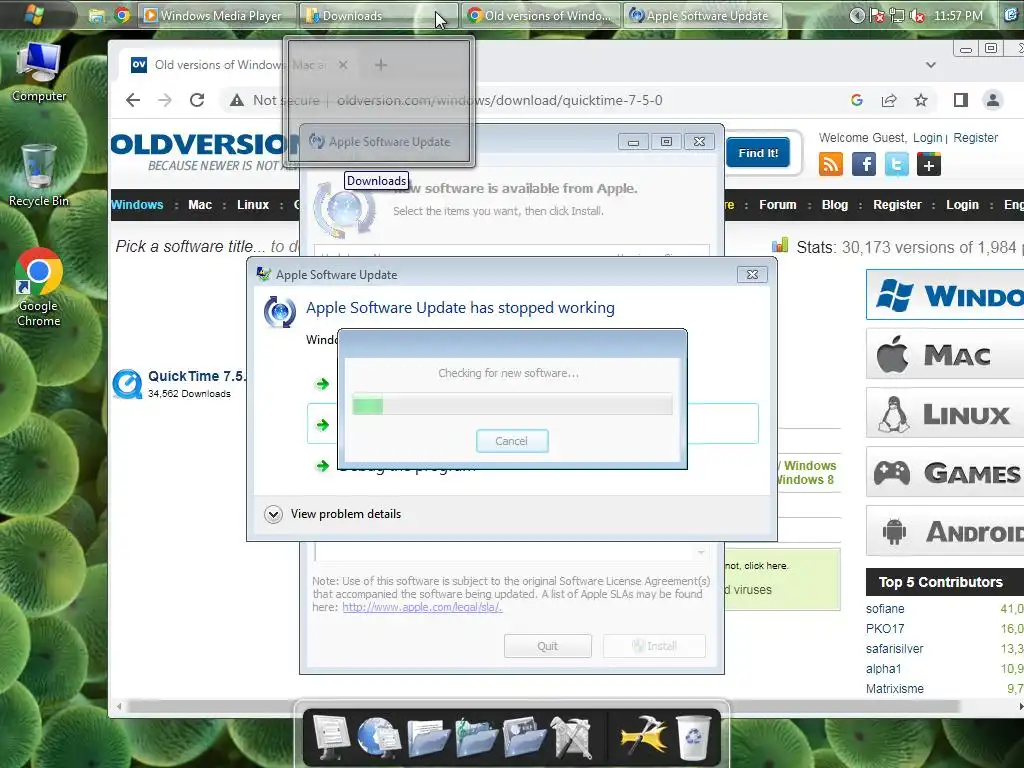Click the black plus share icon
The height and width of the screenshot is (768, 1024).
[929, 164]
